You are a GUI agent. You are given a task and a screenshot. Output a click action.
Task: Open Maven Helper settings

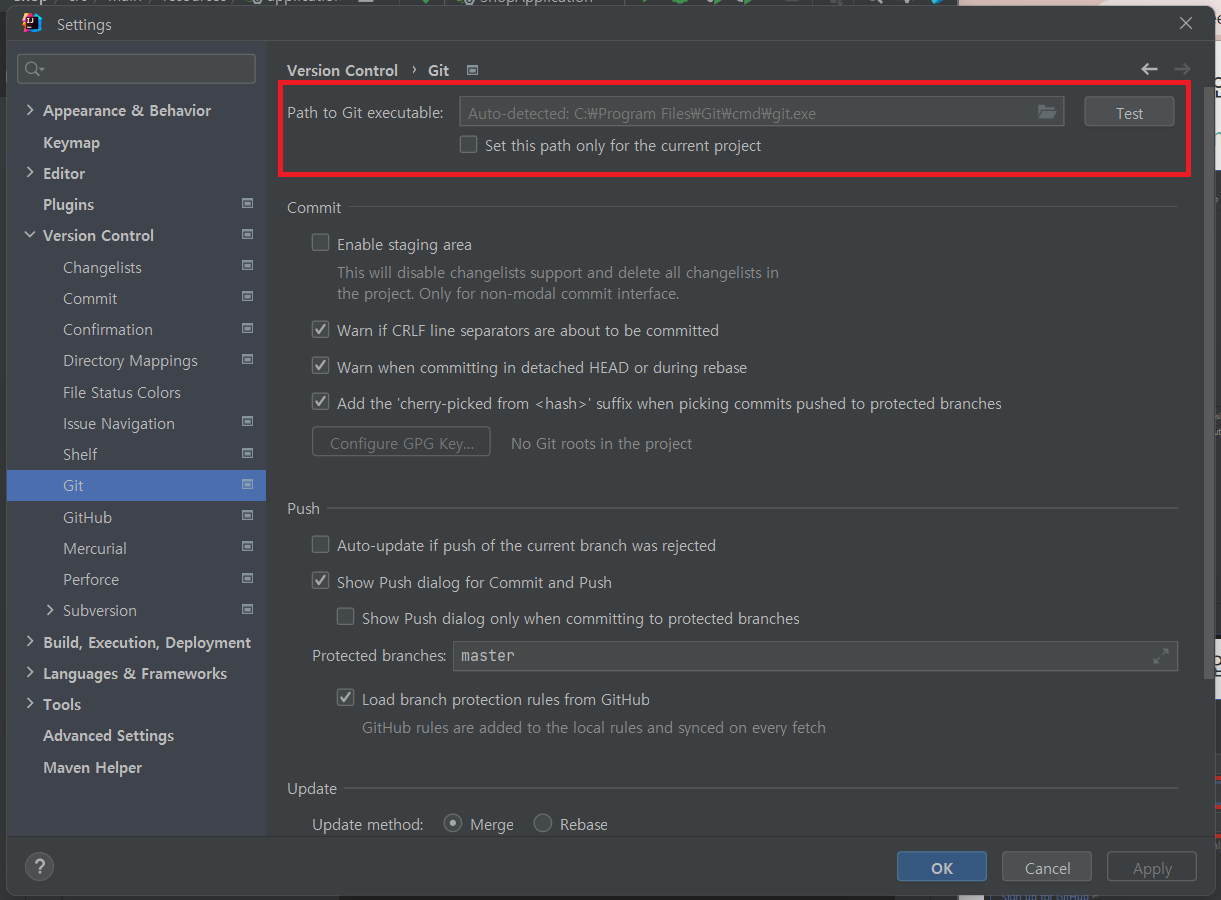point(92,767)
